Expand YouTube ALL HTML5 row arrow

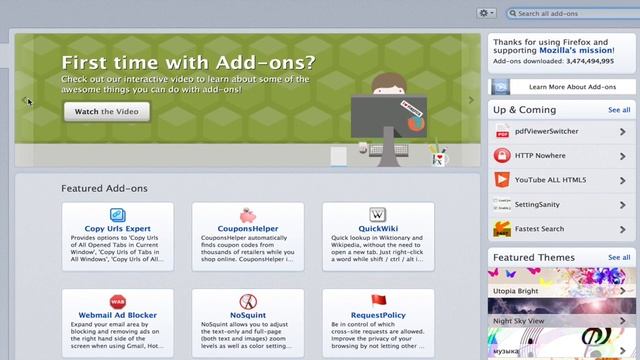(622, 180)
